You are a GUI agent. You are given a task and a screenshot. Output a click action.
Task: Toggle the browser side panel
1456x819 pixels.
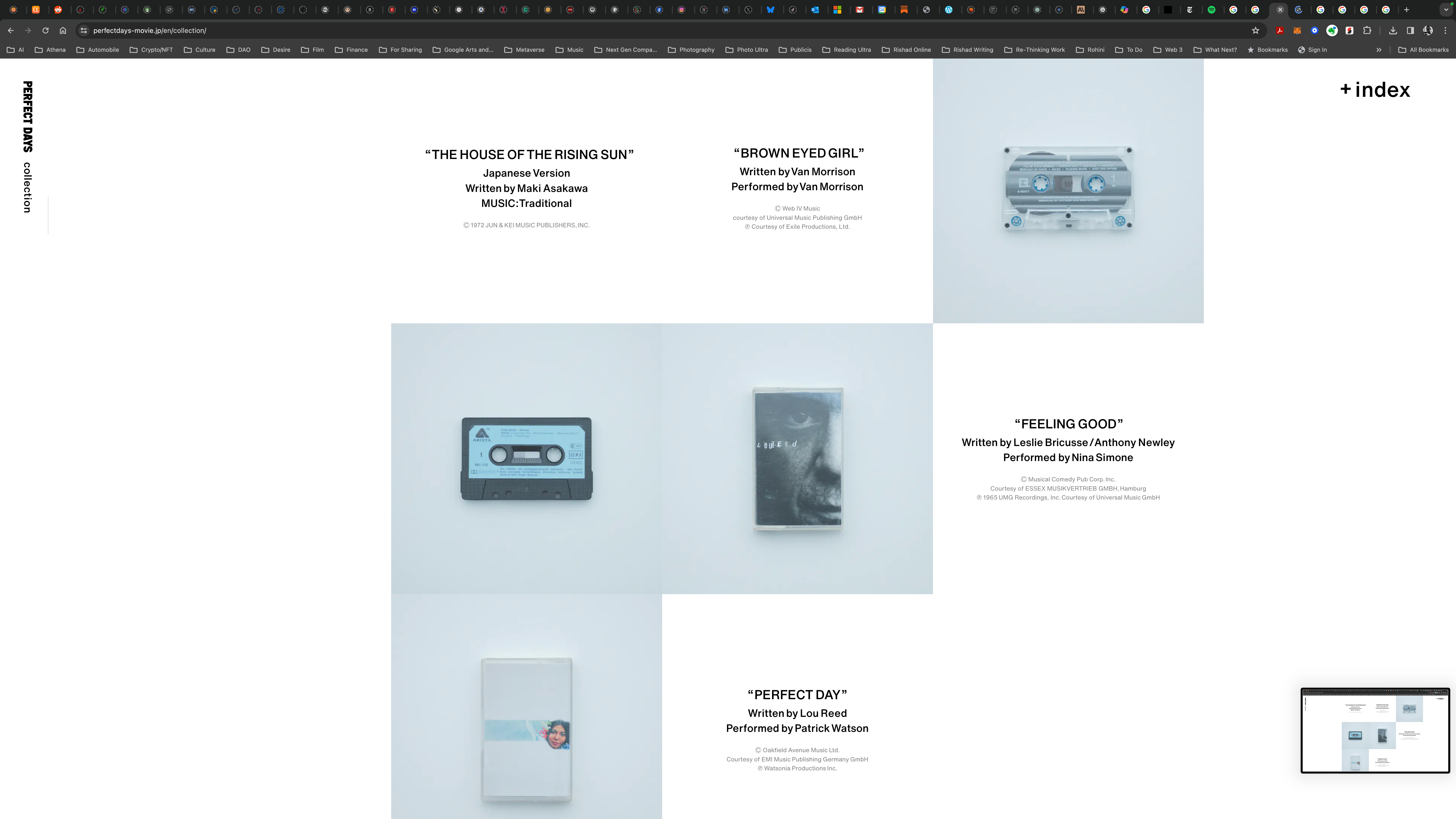1410,30
